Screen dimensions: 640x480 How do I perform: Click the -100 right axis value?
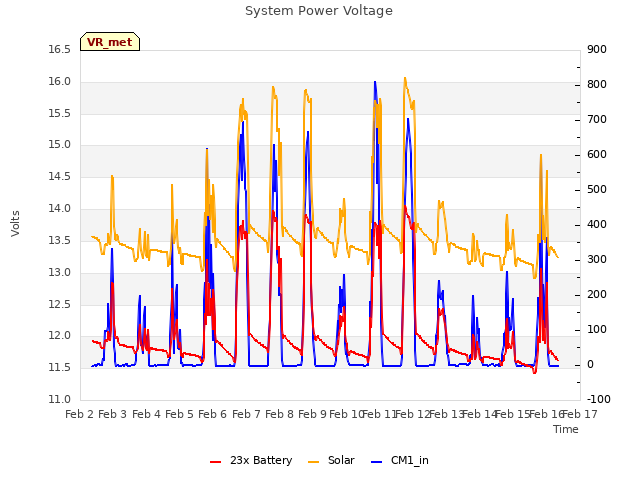click(x=599, y=399)
